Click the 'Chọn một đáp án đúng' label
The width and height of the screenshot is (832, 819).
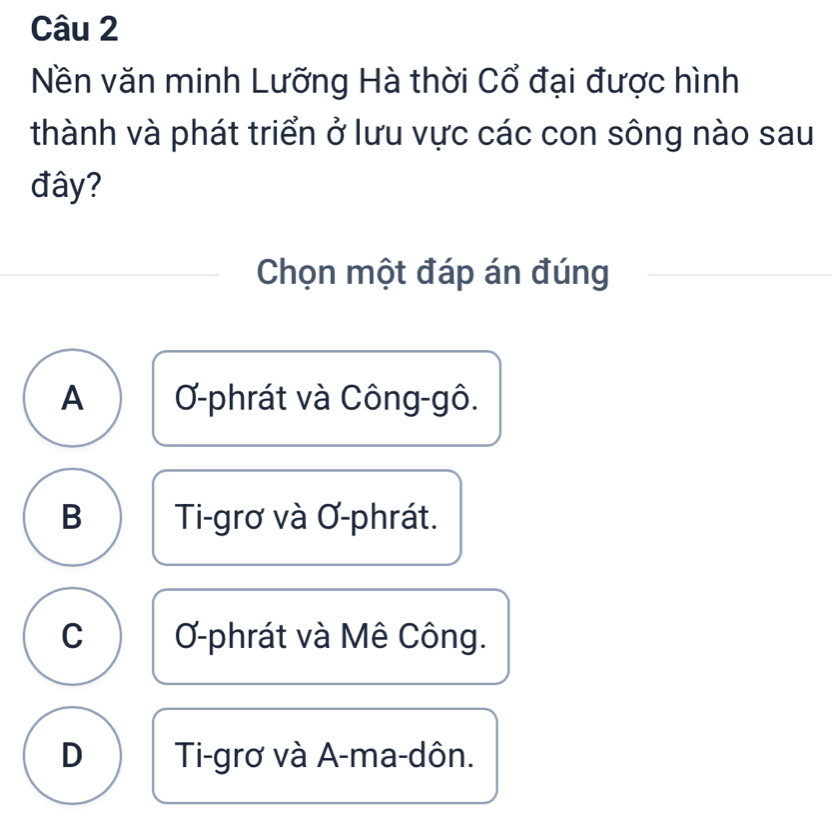click(432, 272)
